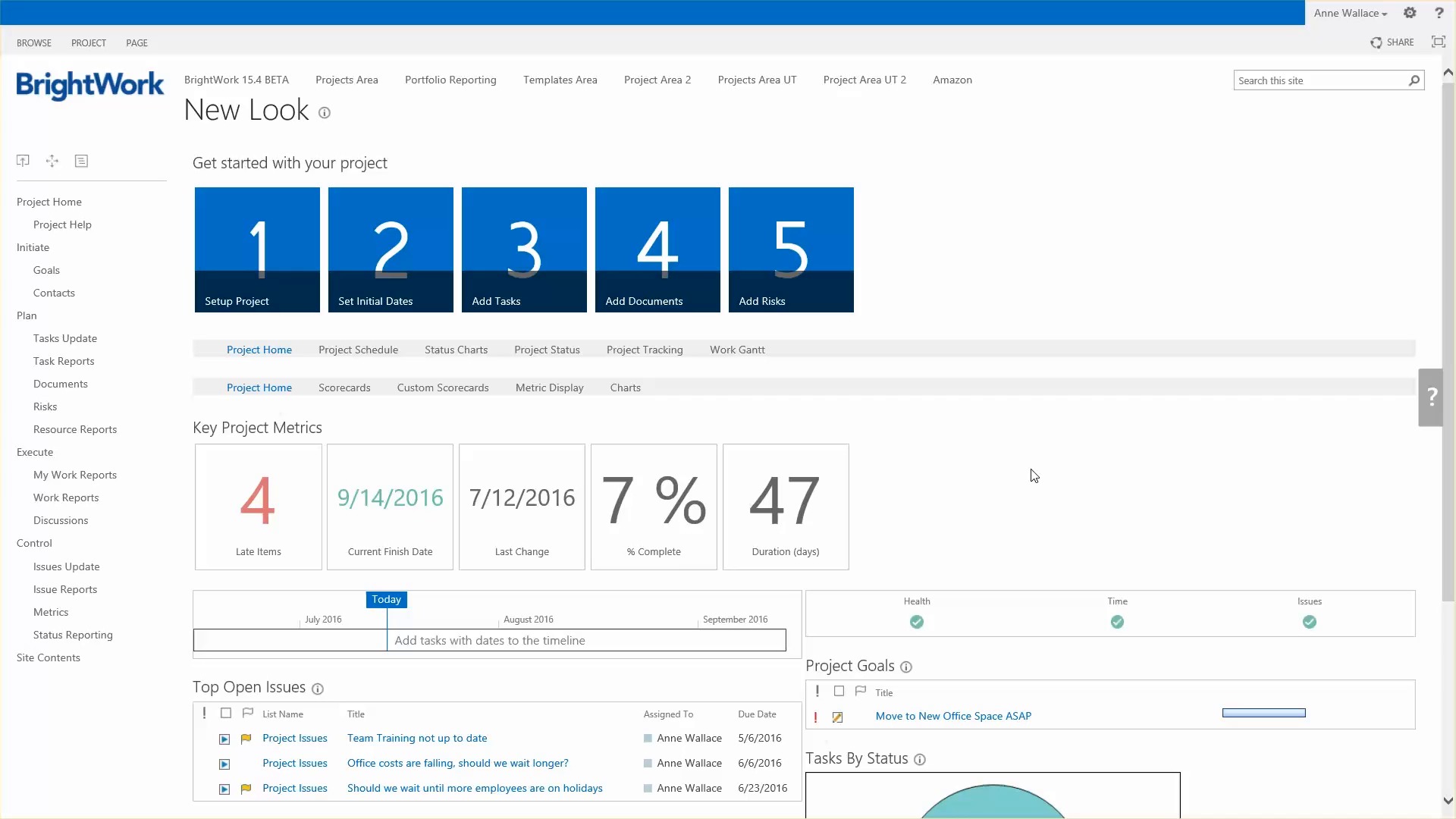Click the edit checkbox icon on Move to New Office row
Viewport: 1456px width, 819px height.
click(838, 717)
